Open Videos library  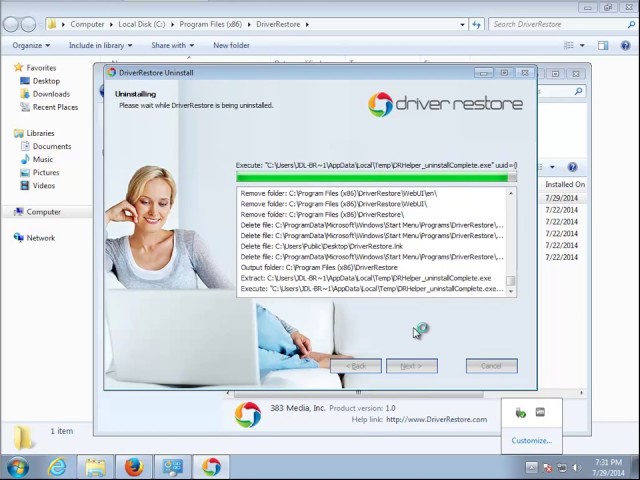44,185
